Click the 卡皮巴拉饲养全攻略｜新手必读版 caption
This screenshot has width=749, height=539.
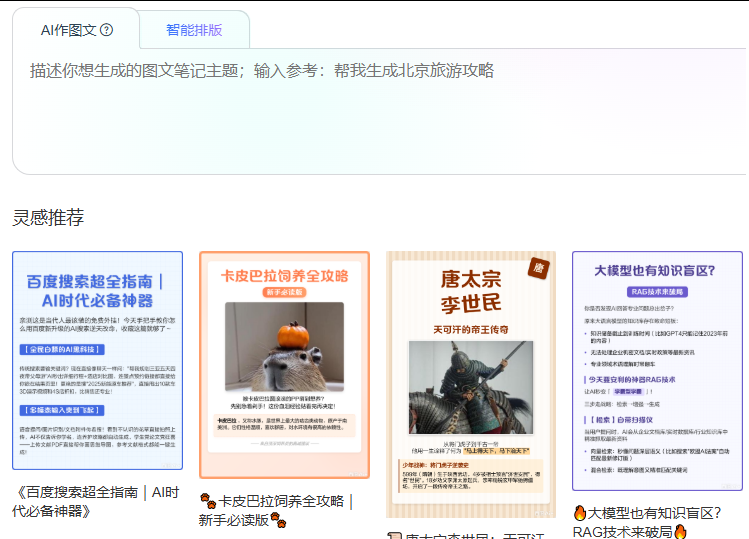pyautogui.click(x=276, y=510)
